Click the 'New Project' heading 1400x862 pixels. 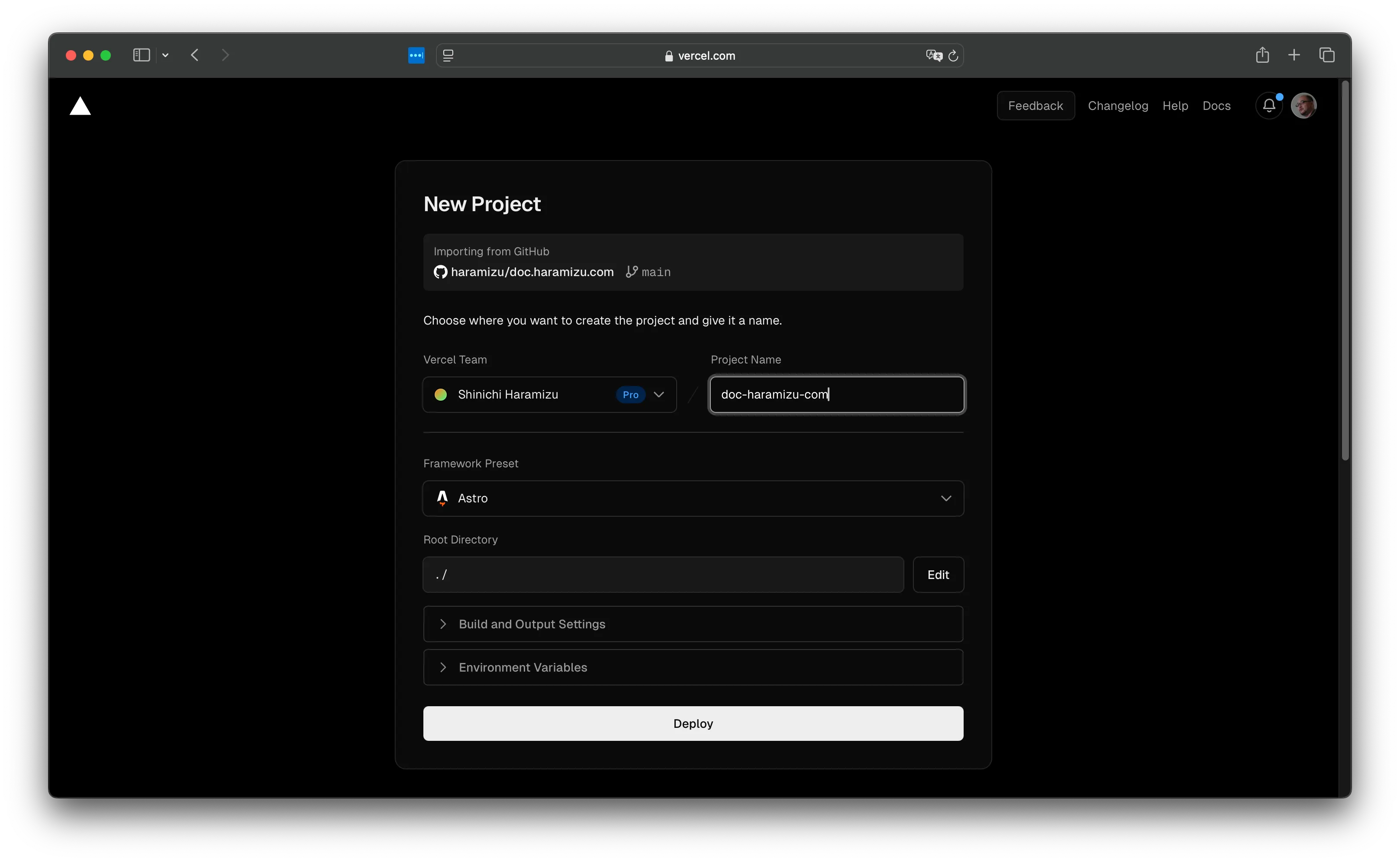(482, 204)
